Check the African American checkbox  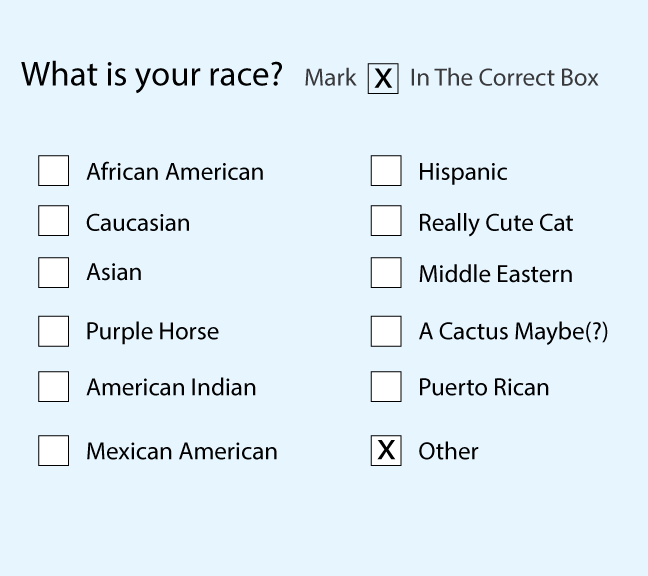click(53, 171)
